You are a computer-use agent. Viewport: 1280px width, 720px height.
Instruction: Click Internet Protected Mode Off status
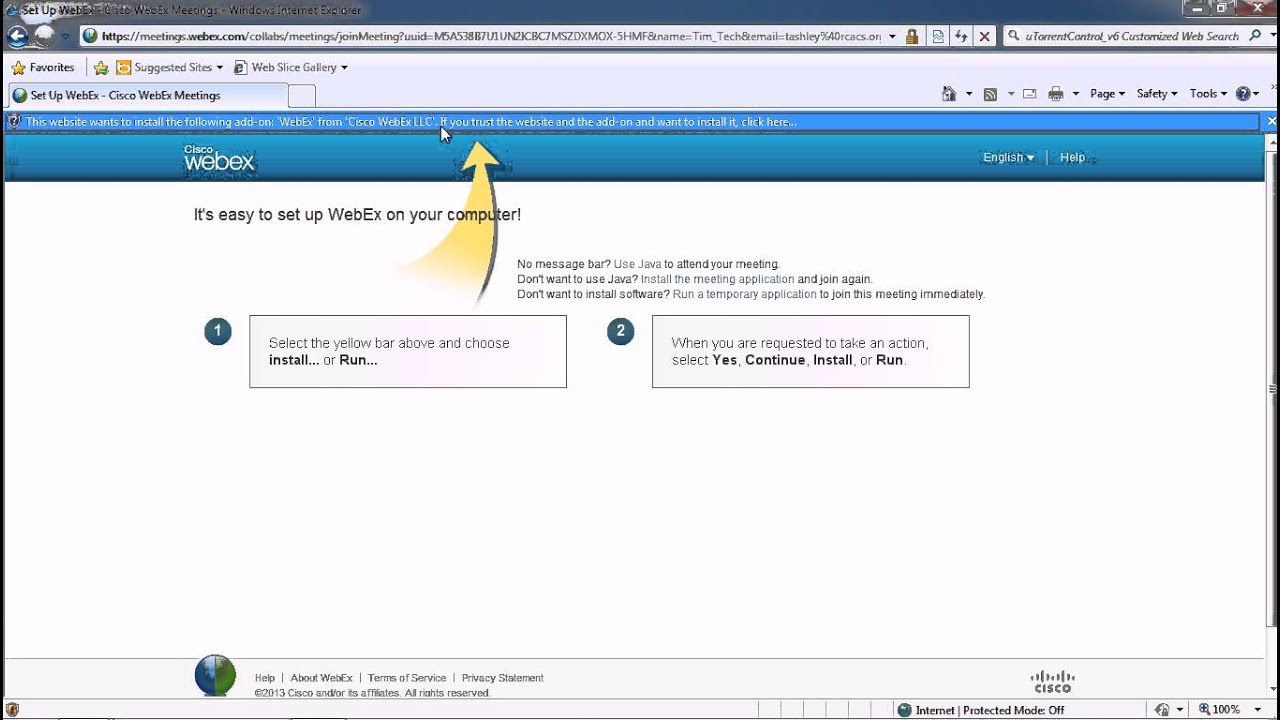click(980, 710)
